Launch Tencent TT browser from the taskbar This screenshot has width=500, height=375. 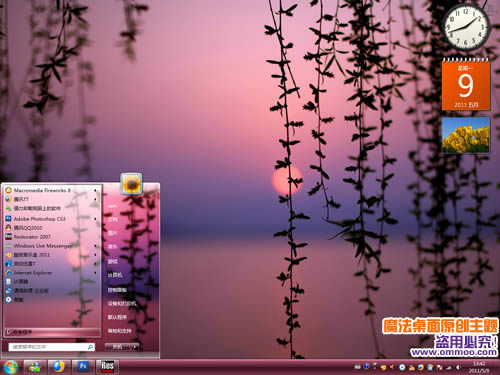[59, 367]
